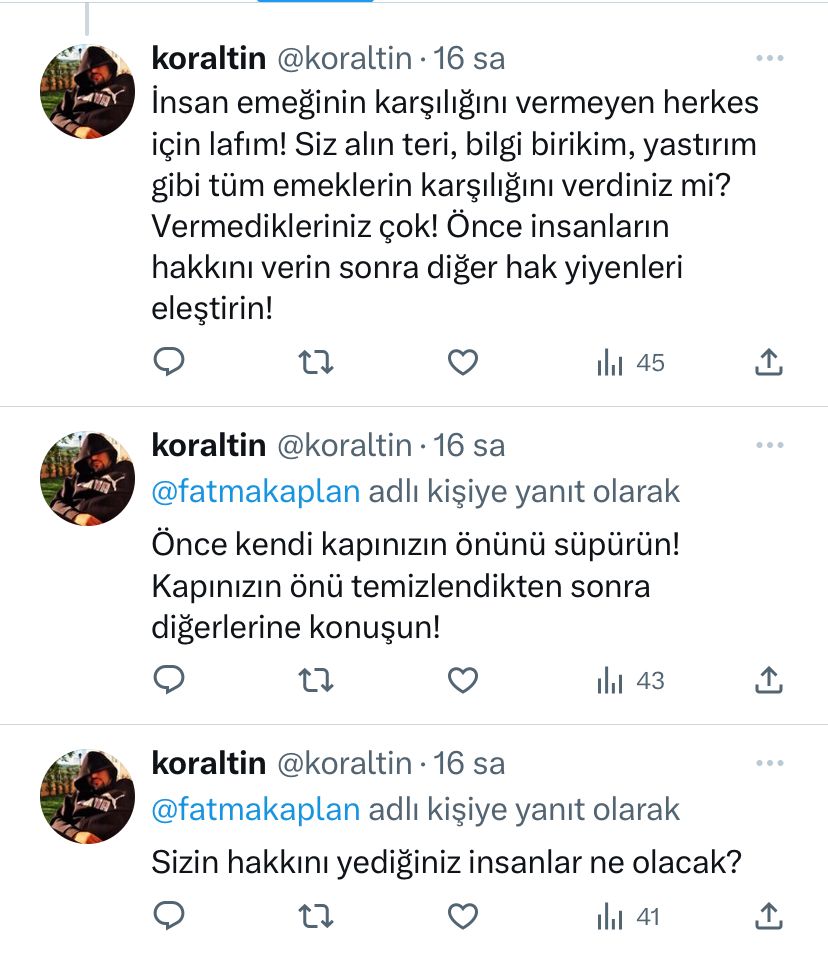This screenshot has height=957, width=828.
Task: Reply to the 'Sizin hakkını yediğiniz' tweet
Action: pos(168,916)
